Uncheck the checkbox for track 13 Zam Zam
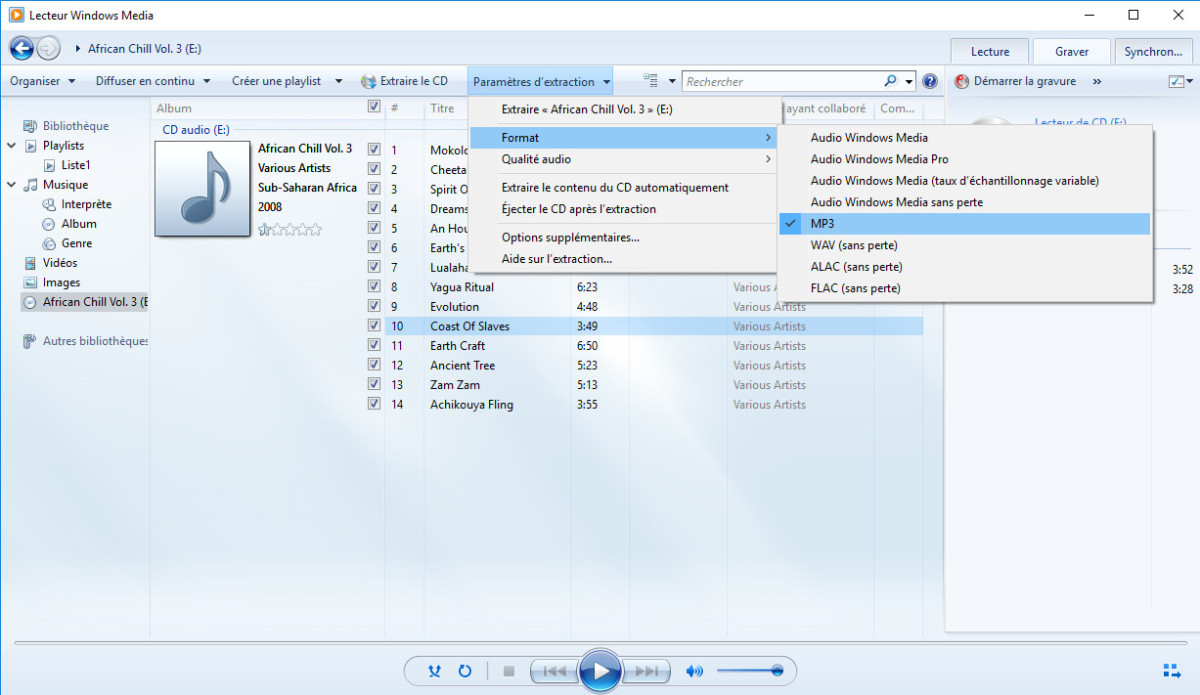Viewport: 1200px width, 695px height. click(374, 384)
